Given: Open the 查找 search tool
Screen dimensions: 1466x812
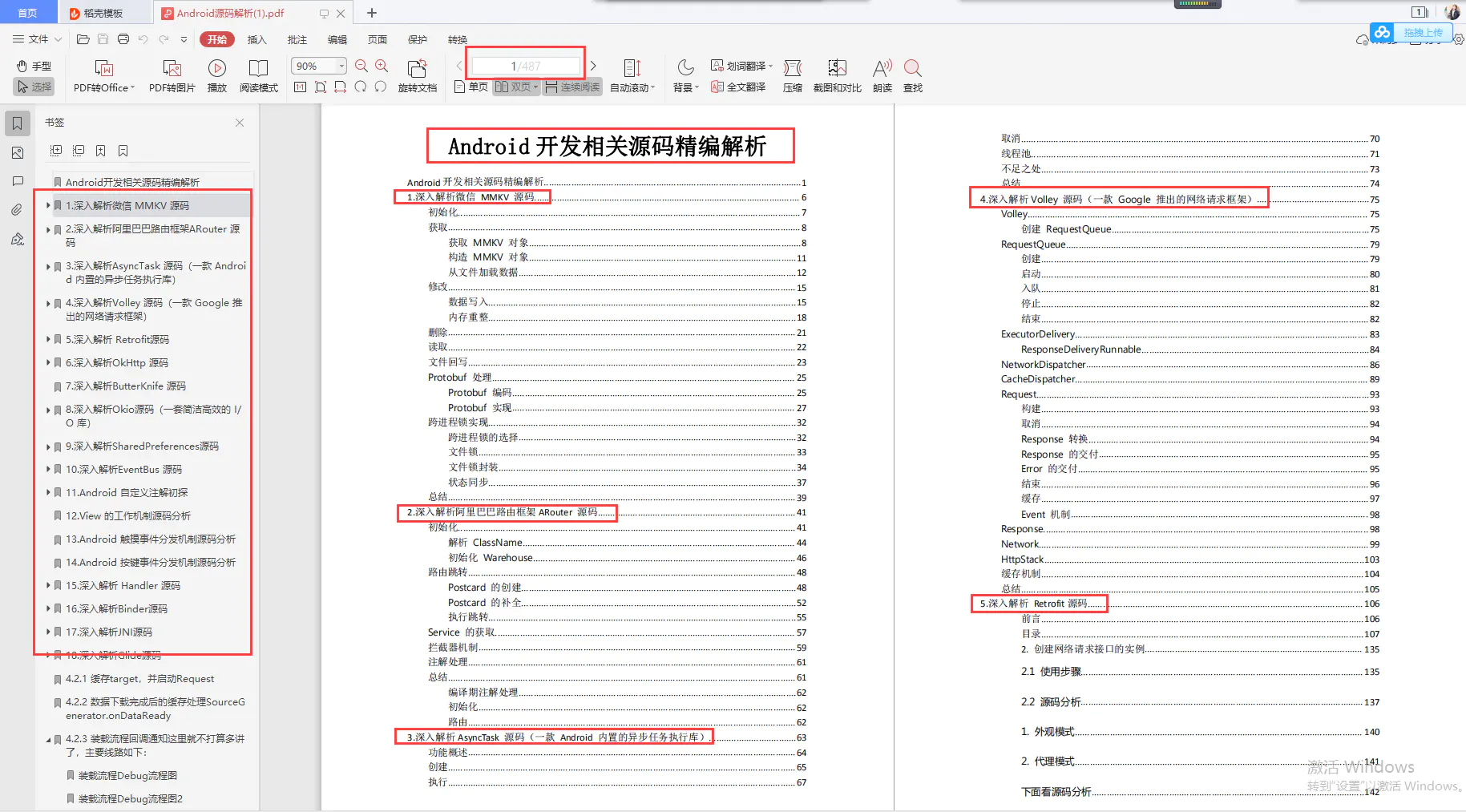Looking at the screenshot, I should pos(913,76).
